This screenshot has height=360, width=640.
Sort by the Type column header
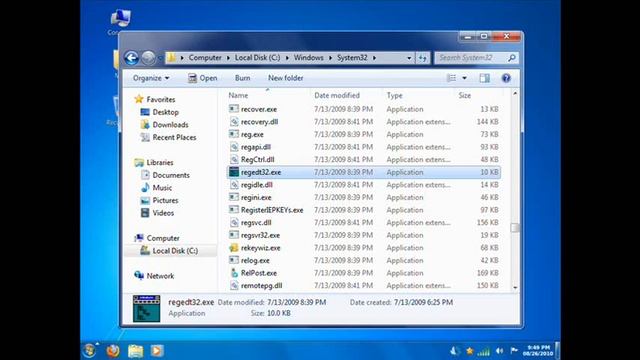(x=394, y=96)
